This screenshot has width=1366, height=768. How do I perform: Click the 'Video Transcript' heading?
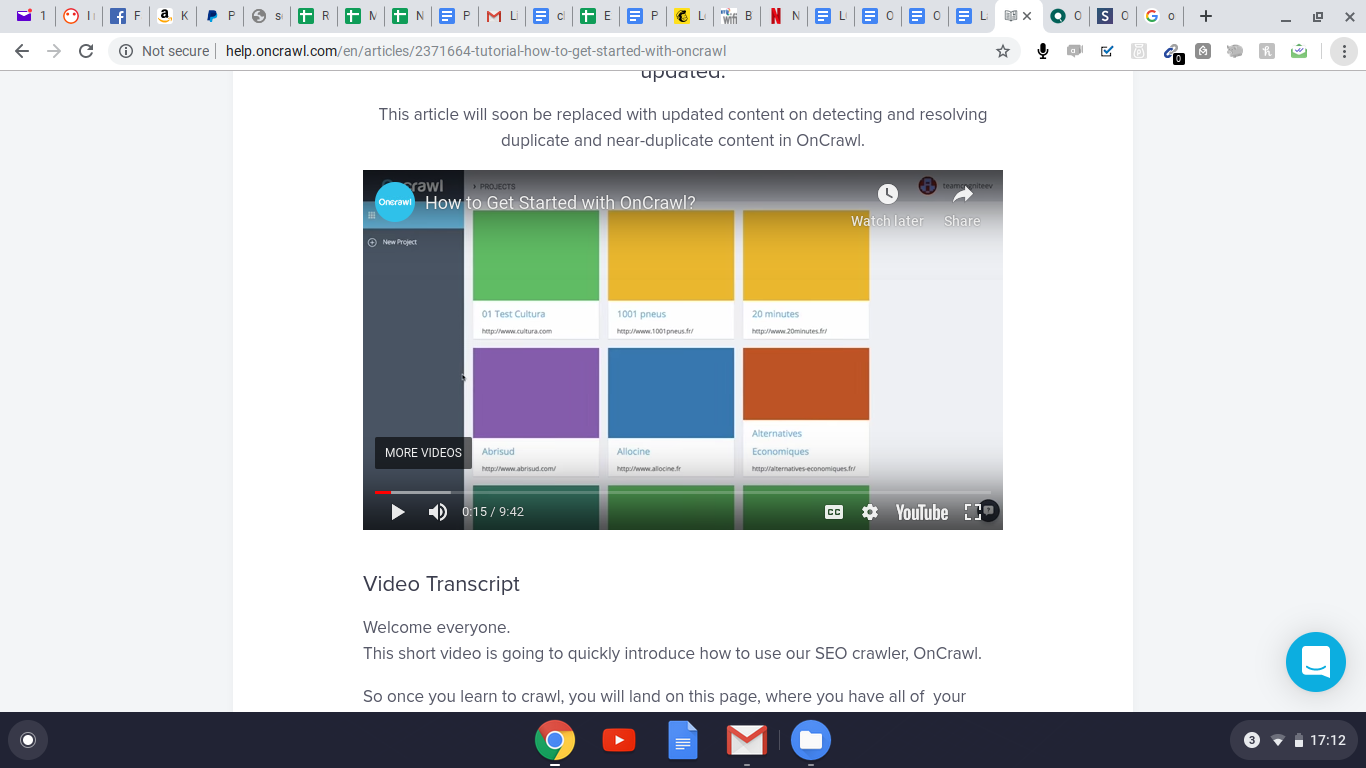pos(441,584)
